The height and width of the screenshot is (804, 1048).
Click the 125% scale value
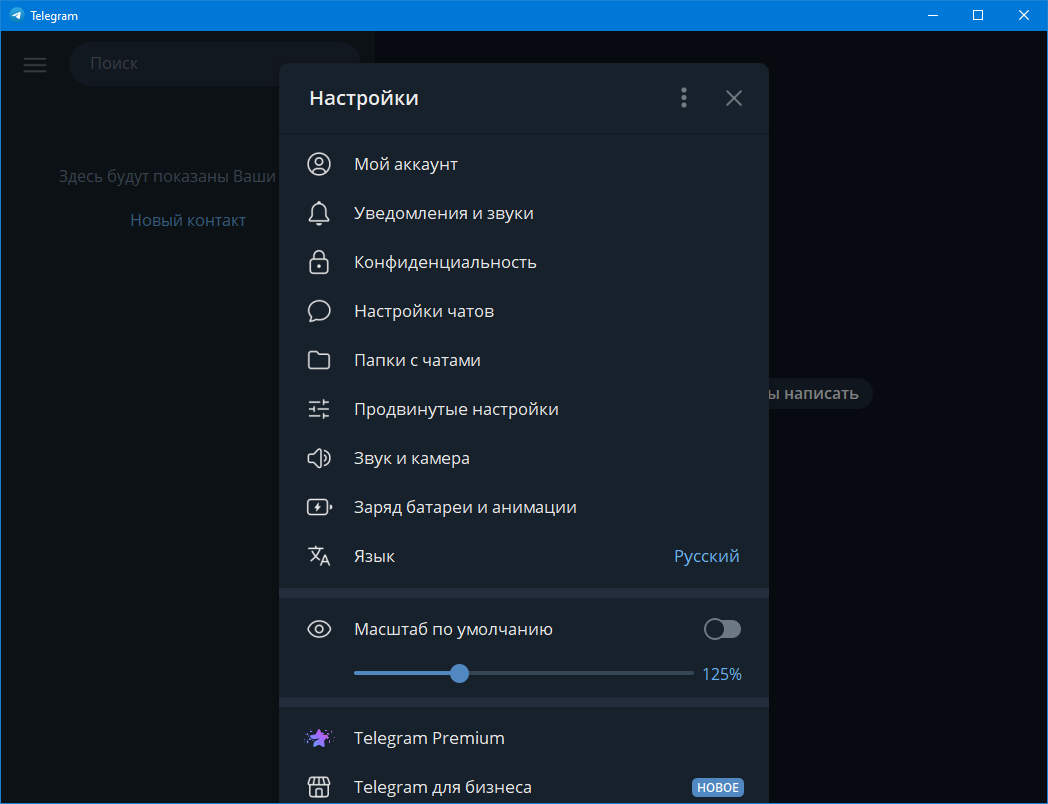point(722,674)
